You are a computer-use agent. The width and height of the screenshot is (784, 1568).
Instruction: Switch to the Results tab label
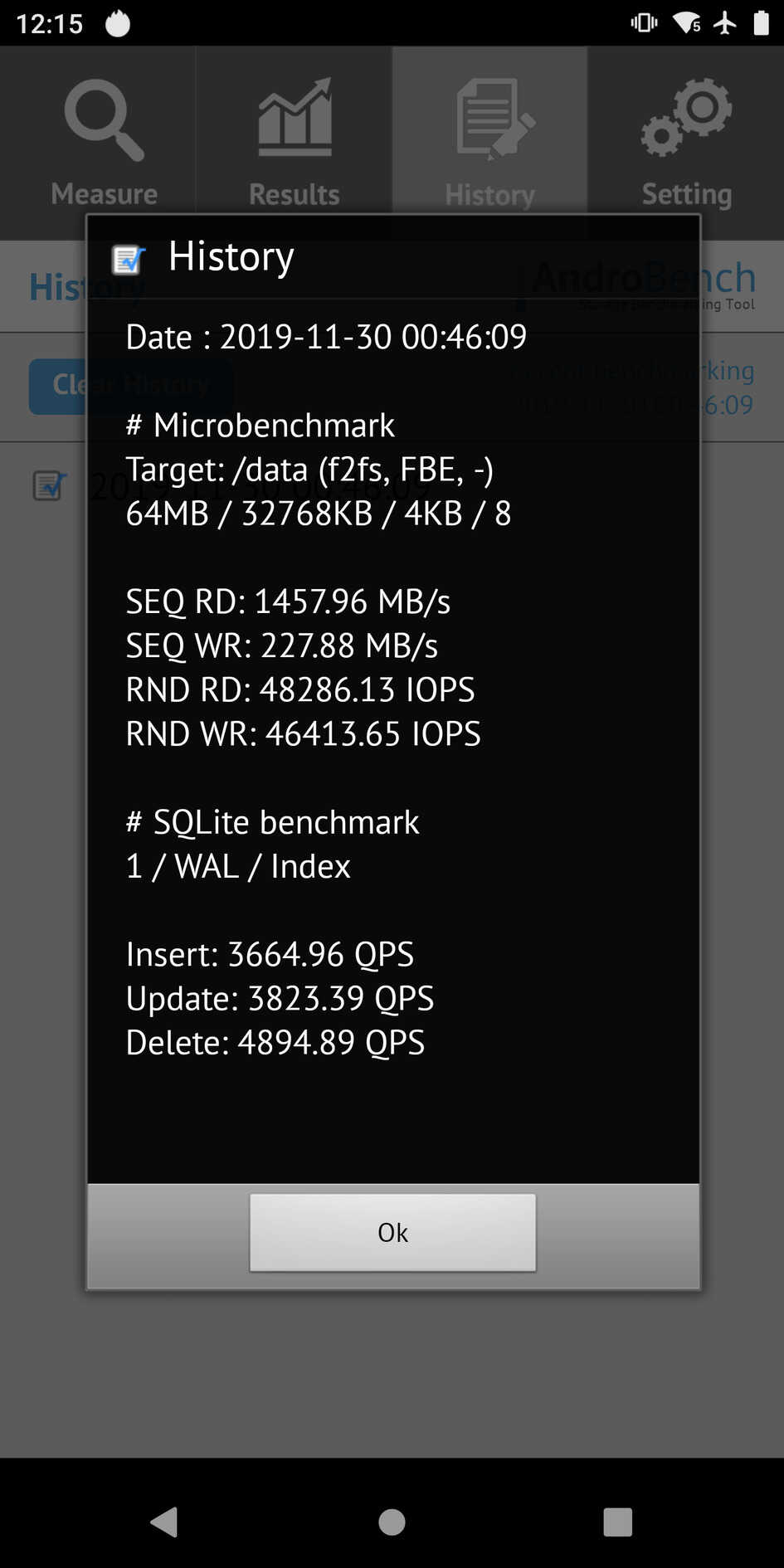pyautogui.click(x=295, y=194)
